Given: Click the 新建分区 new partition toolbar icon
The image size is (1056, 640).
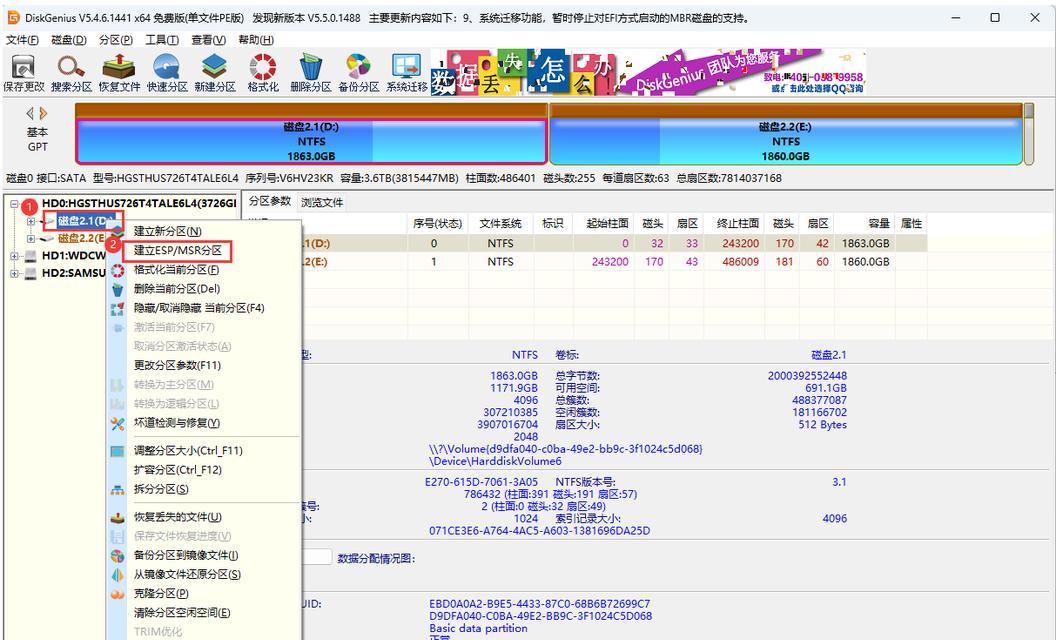Looking at the screenshot, I should [x=215, y=73].
